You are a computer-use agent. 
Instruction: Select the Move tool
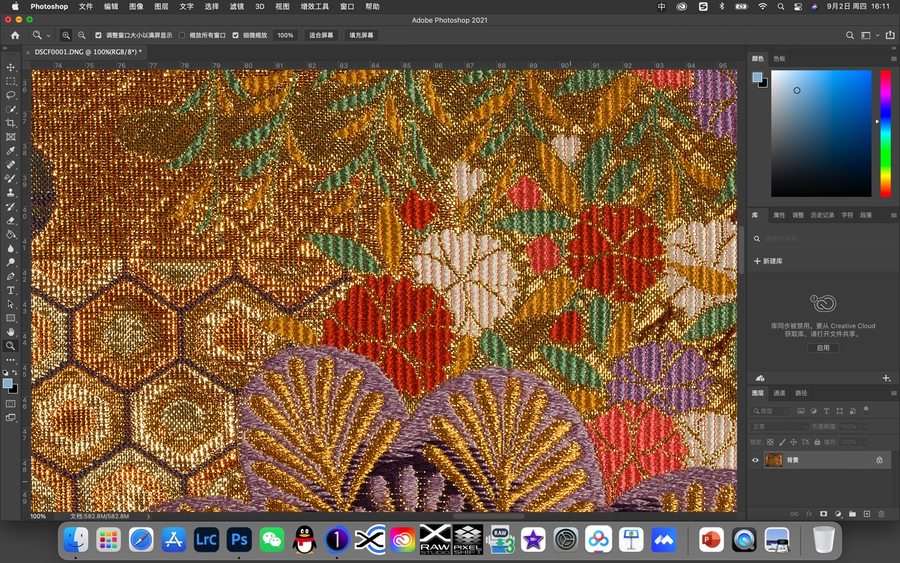(11, 67)
